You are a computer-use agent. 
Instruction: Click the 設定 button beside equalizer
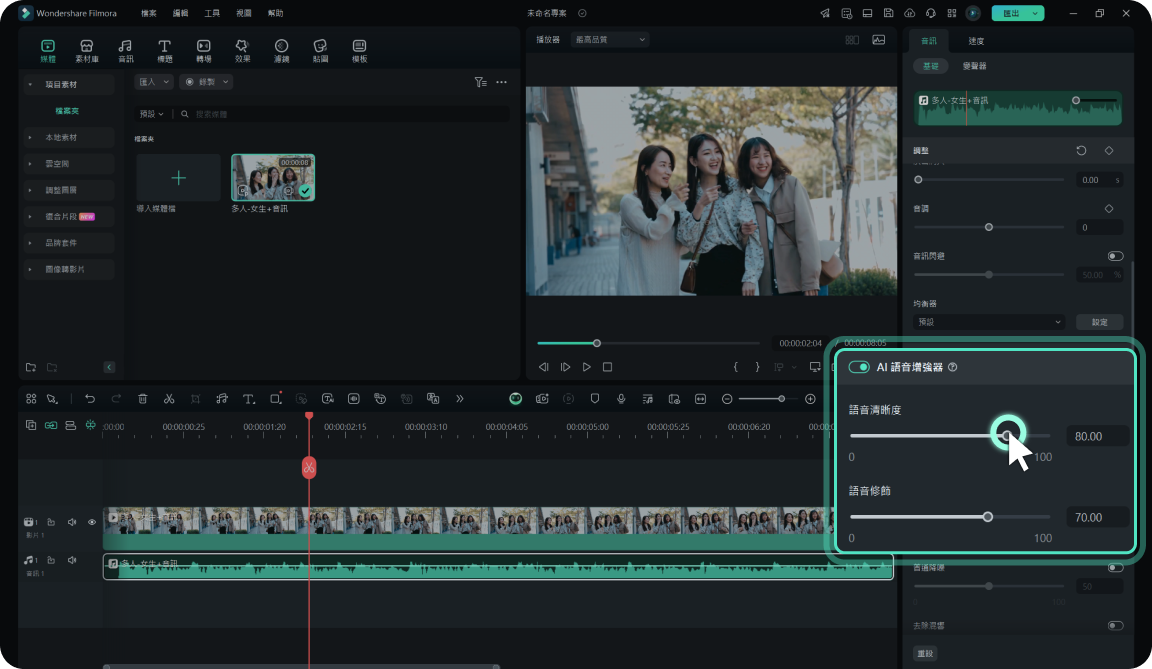click(1099, 322)
